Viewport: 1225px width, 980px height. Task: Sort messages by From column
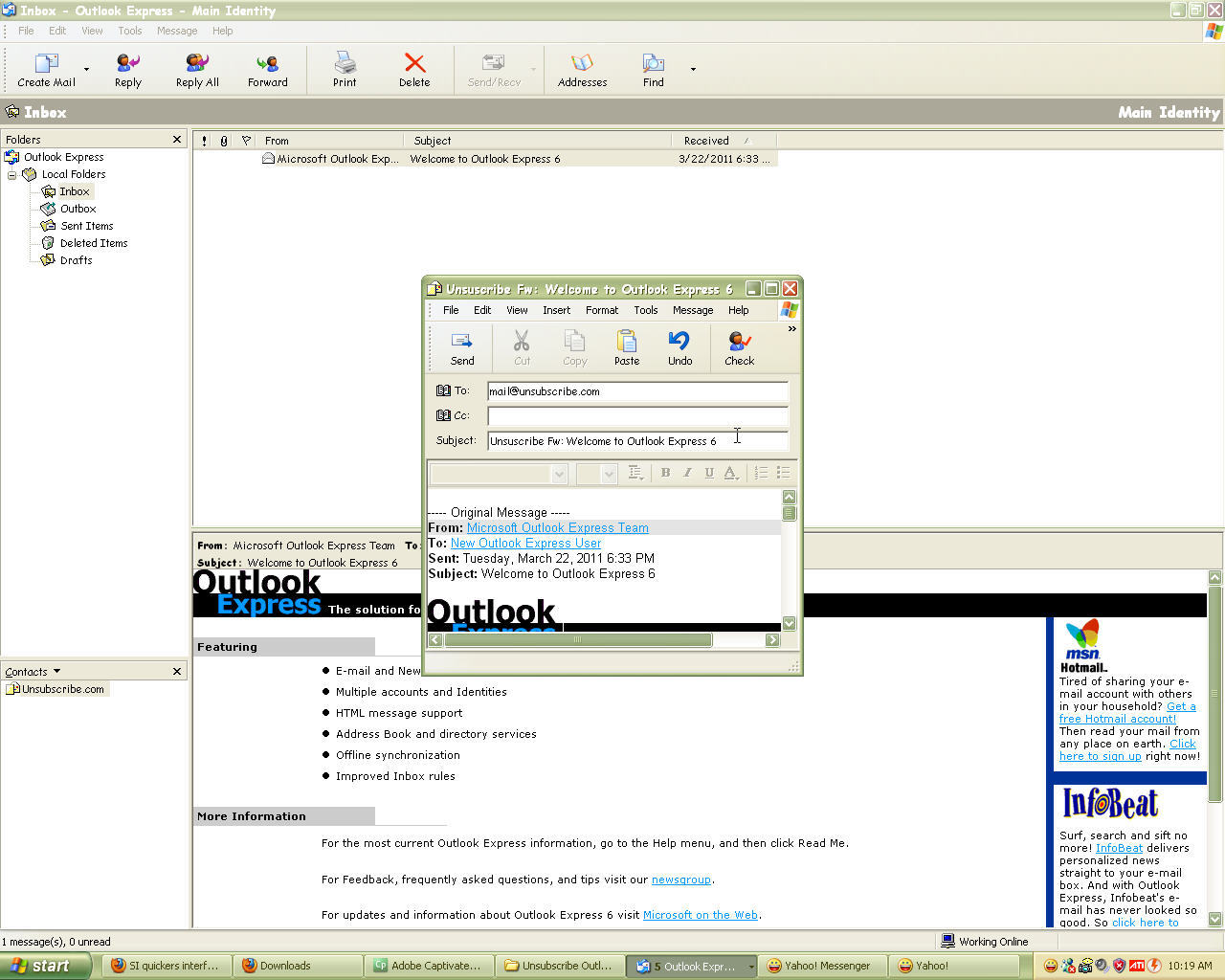click(330, 141)
